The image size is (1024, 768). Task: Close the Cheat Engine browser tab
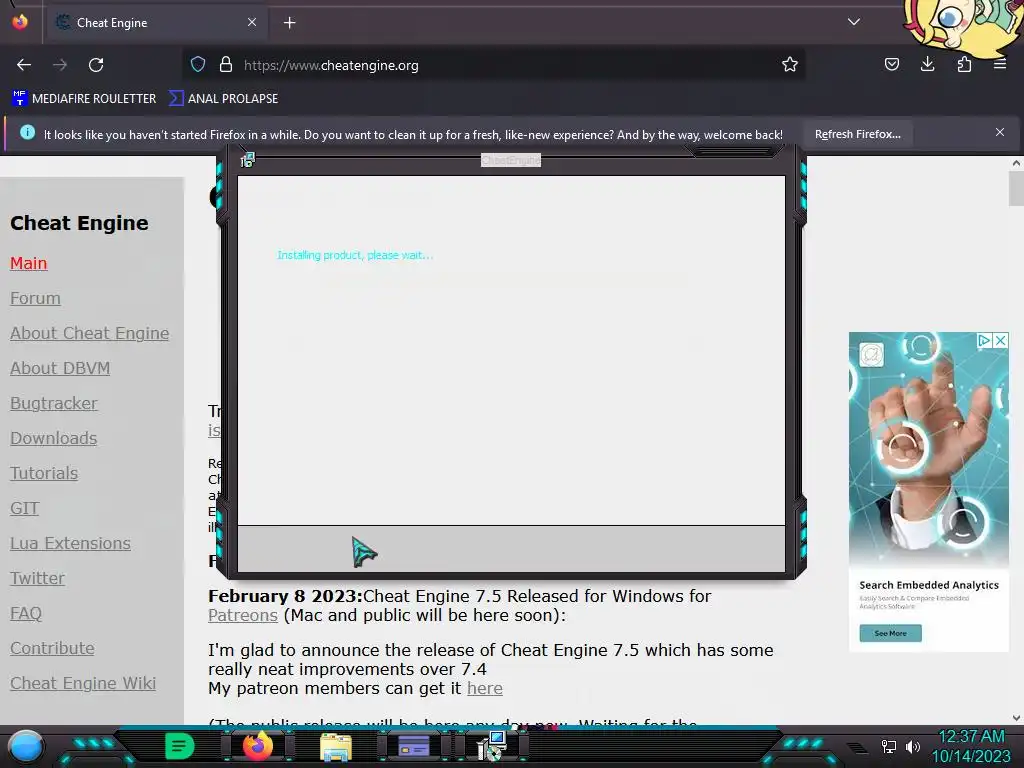(x=251, y=22)
